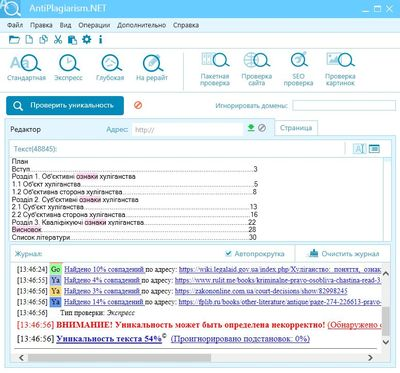Viewport: 400px width, 373px height.
Task: Click the red ВНИМАНИЕ warning message
Action: coord(190,325)
